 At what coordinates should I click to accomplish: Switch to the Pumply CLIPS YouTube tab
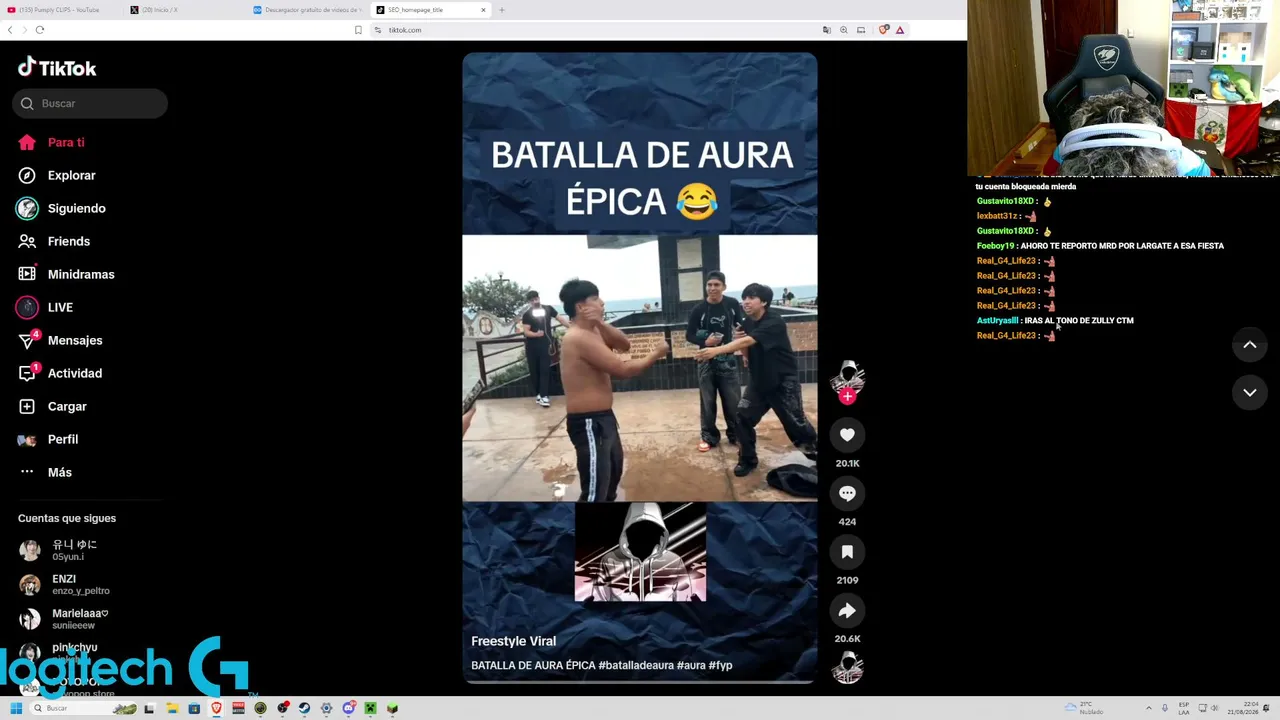pos(60,10)
